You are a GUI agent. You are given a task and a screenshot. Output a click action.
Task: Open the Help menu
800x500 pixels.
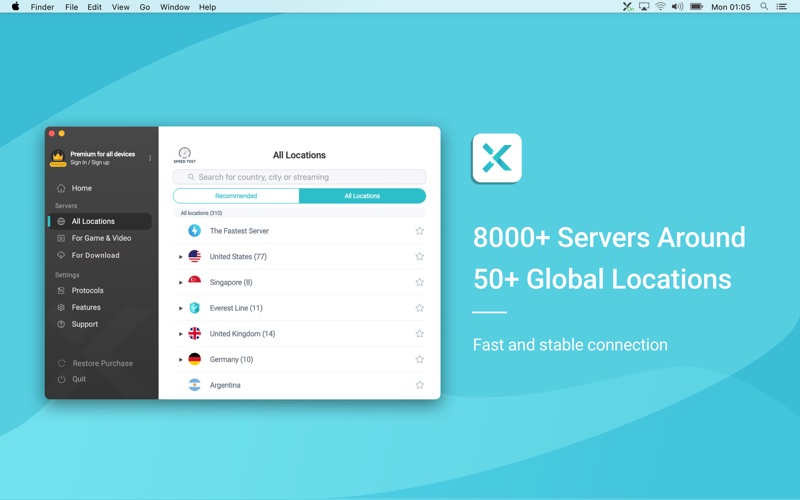click(207, 7)
